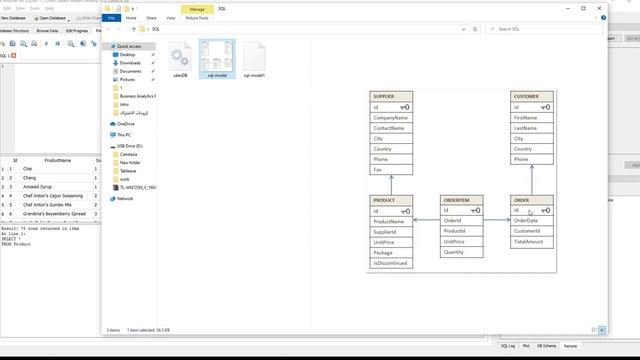Image resolution: width=640 pixels, height=360 pixels.
Task: Open the Share ribbon tab
Action: tap(151, 18)
